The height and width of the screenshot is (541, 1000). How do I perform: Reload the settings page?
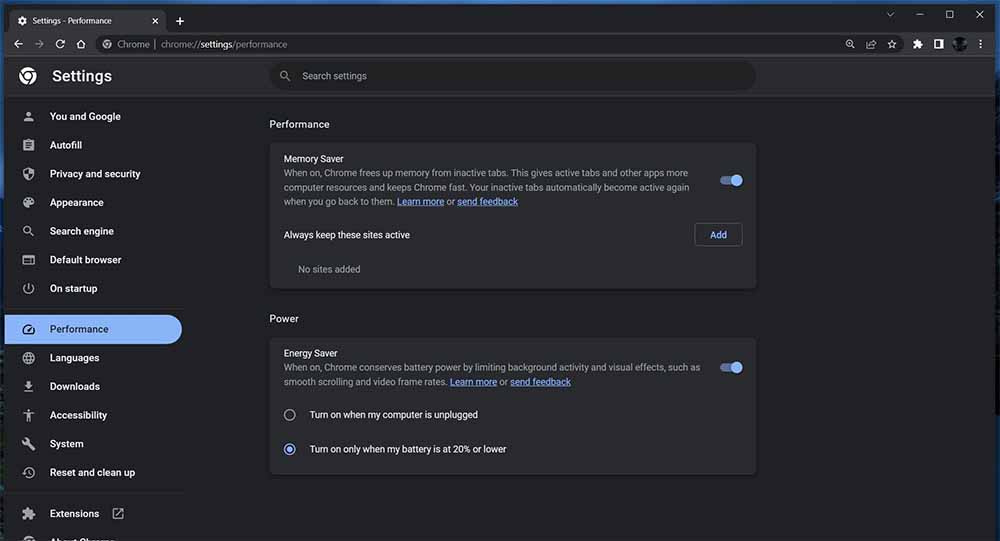tap(60, 44)
